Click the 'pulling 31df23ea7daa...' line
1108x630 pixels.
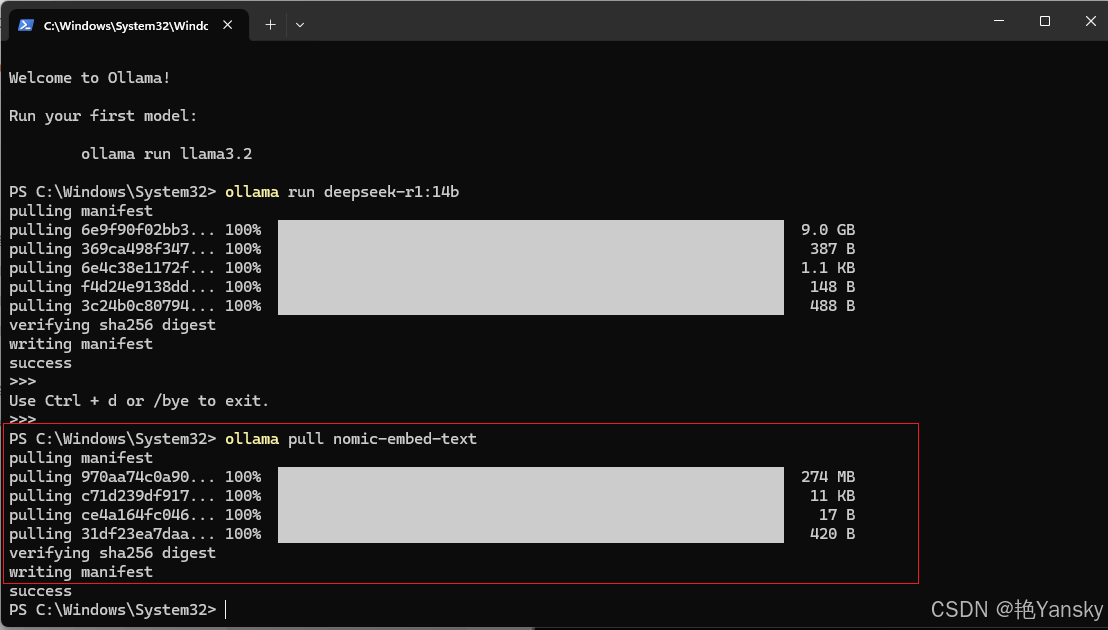coord(135,535)
